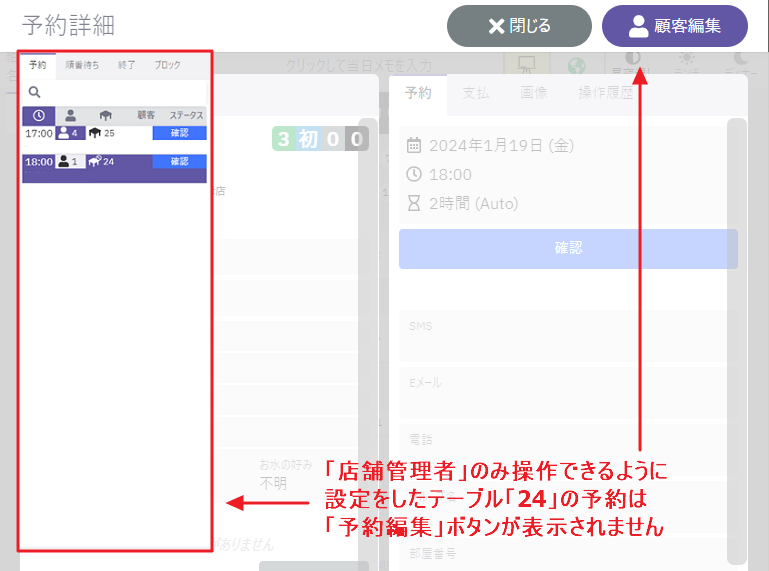
Task: Open the 画像 images tab
Action: [534, 93]
